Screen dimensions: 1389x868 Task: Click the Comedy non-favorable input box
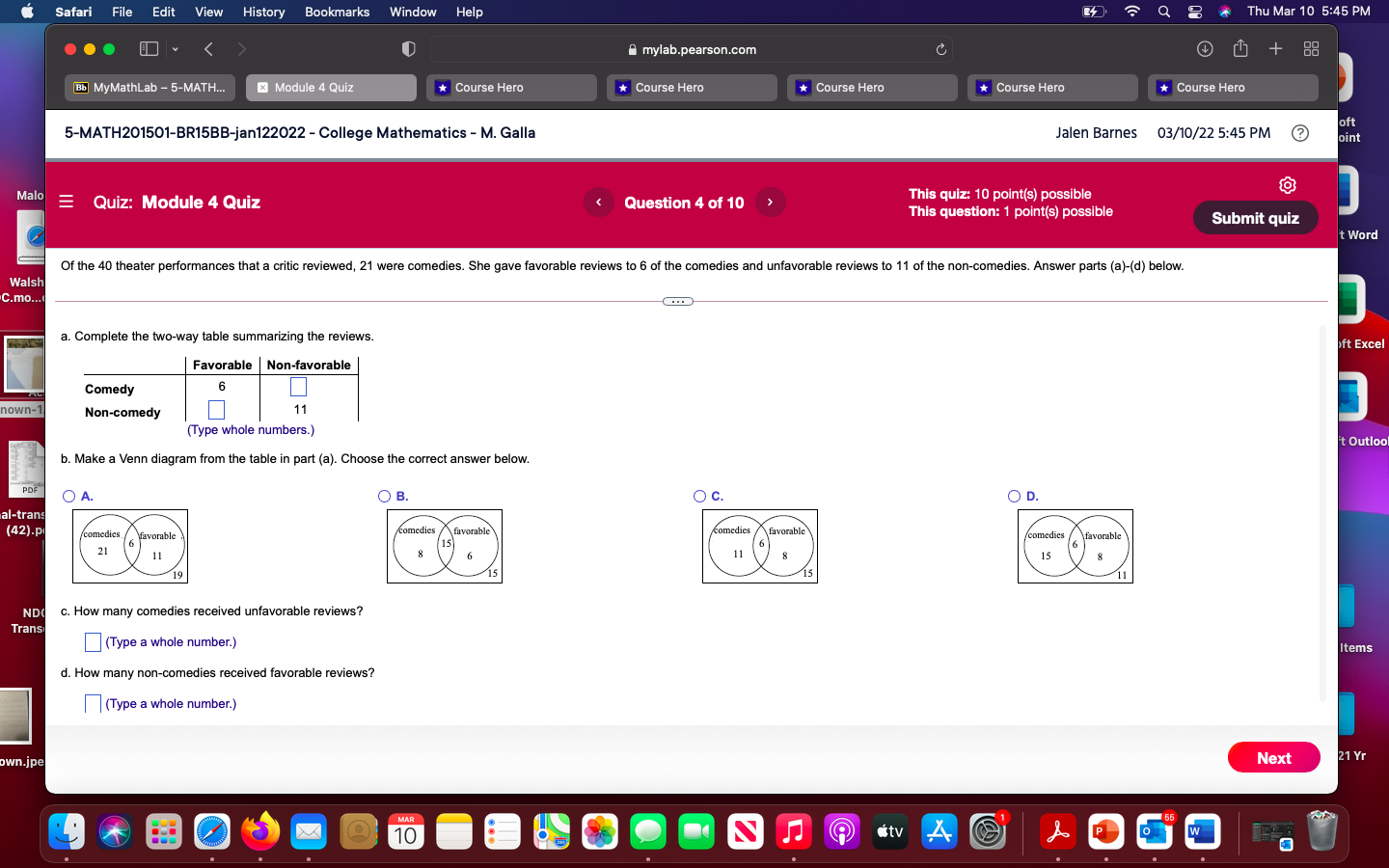[297, 387]
